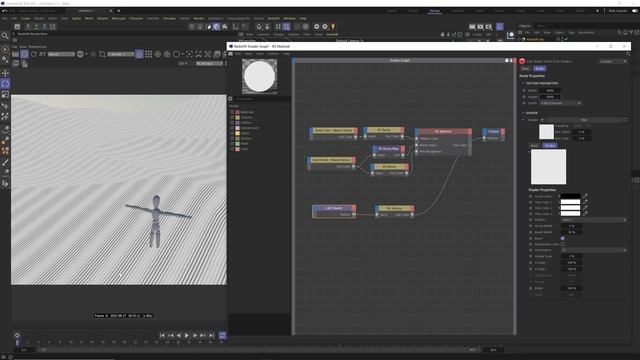Open the Redshift menu in main menu bar
This screenshot has width=640, height=360.
coord(273,18)
